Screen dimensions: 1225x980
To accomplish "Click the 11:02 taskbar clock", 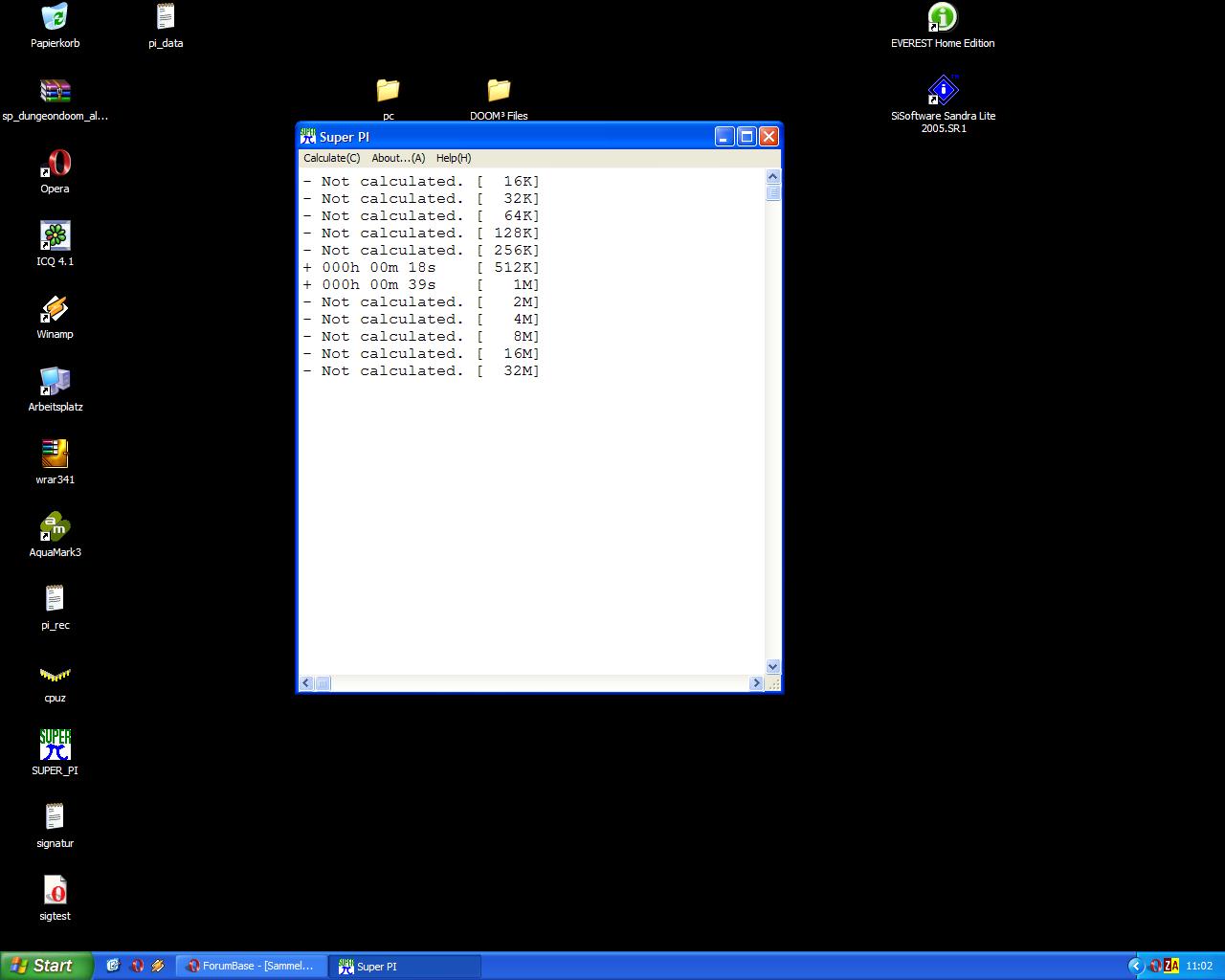I will [1199, 967].
